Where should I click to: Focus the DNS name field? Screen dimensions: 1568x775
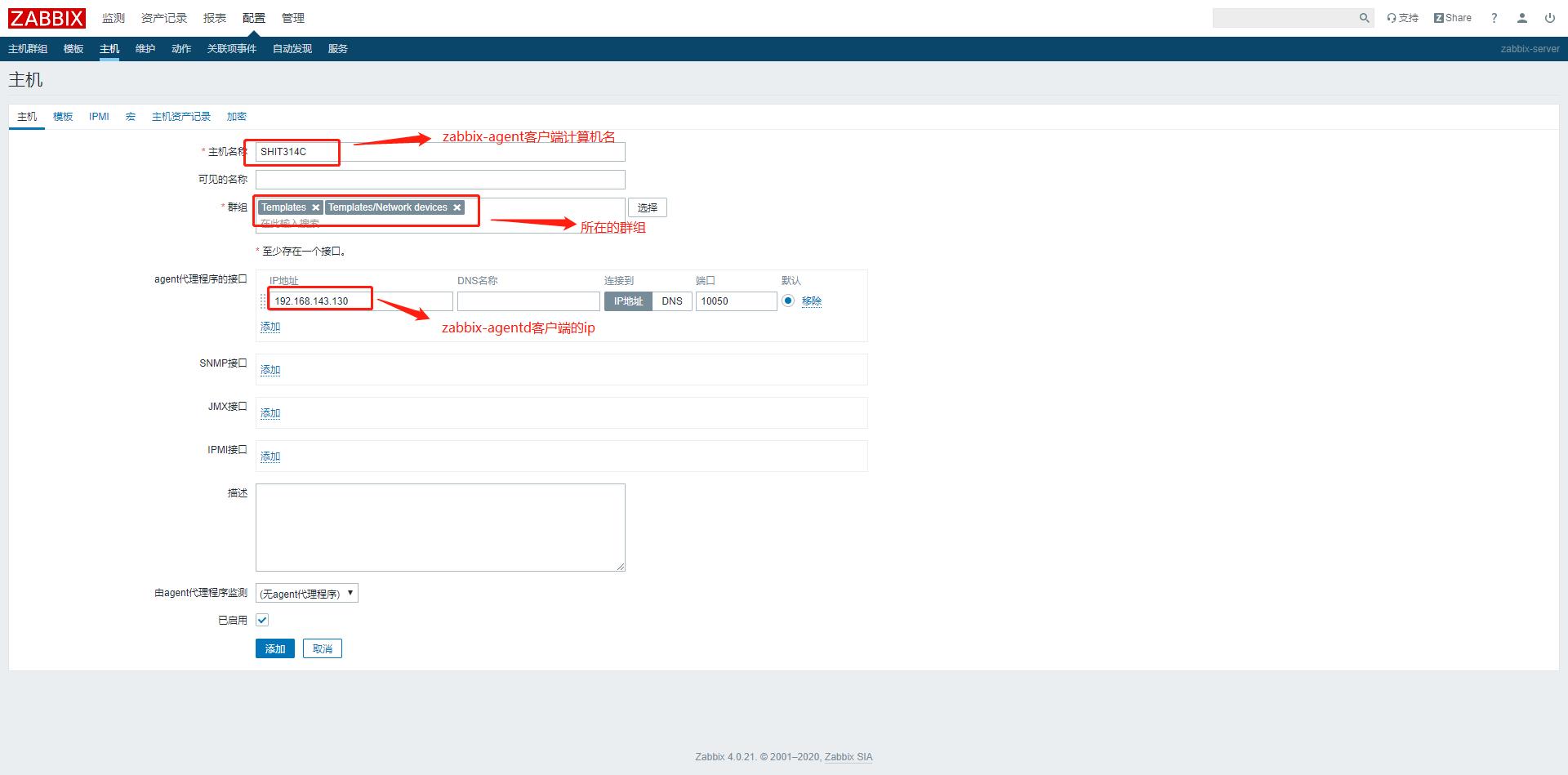[x=528, y=301]
